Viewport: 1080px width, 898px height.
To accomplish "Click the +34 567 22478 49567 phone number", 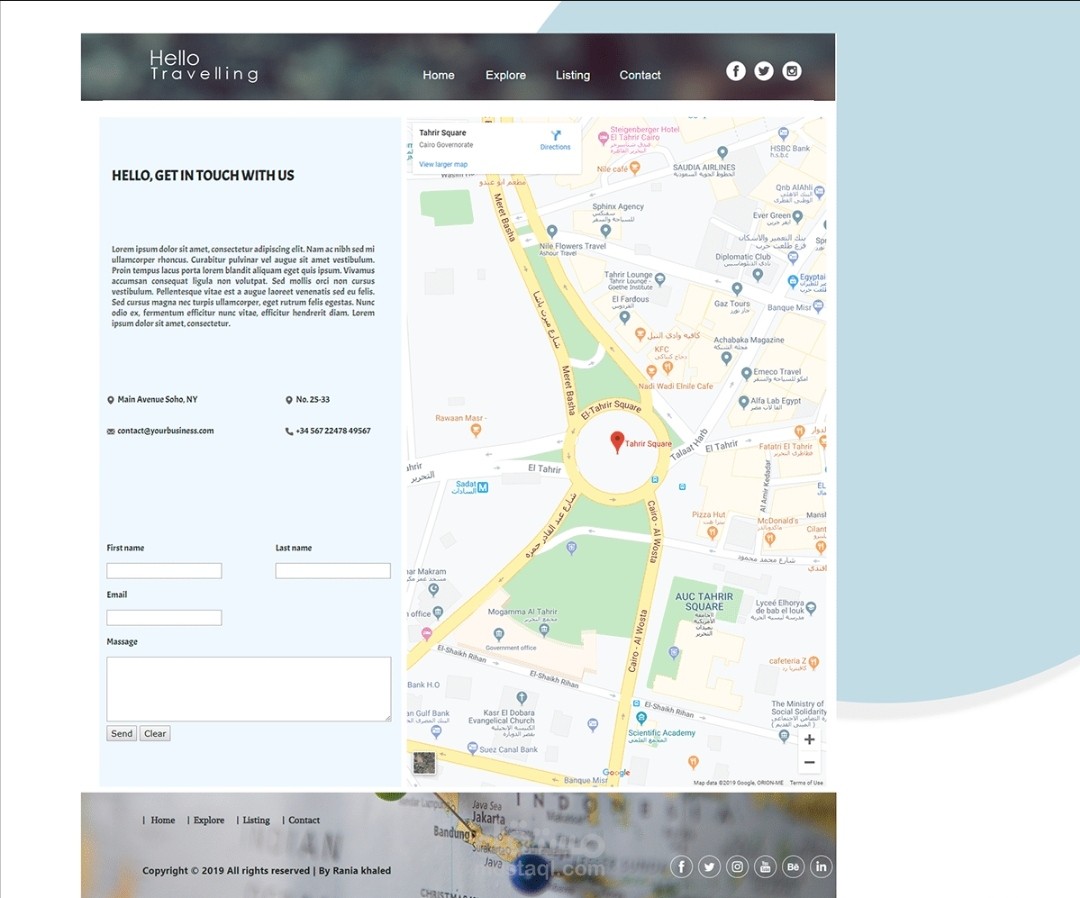I will click(x=333, y=431).
